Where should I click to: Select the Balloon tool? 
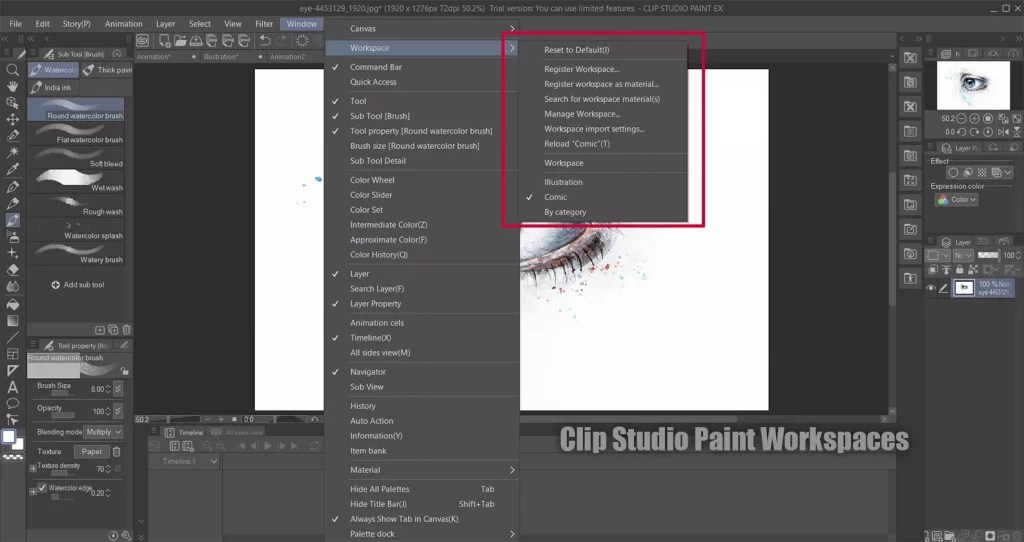pyautogui.click(x=12, y=404)
